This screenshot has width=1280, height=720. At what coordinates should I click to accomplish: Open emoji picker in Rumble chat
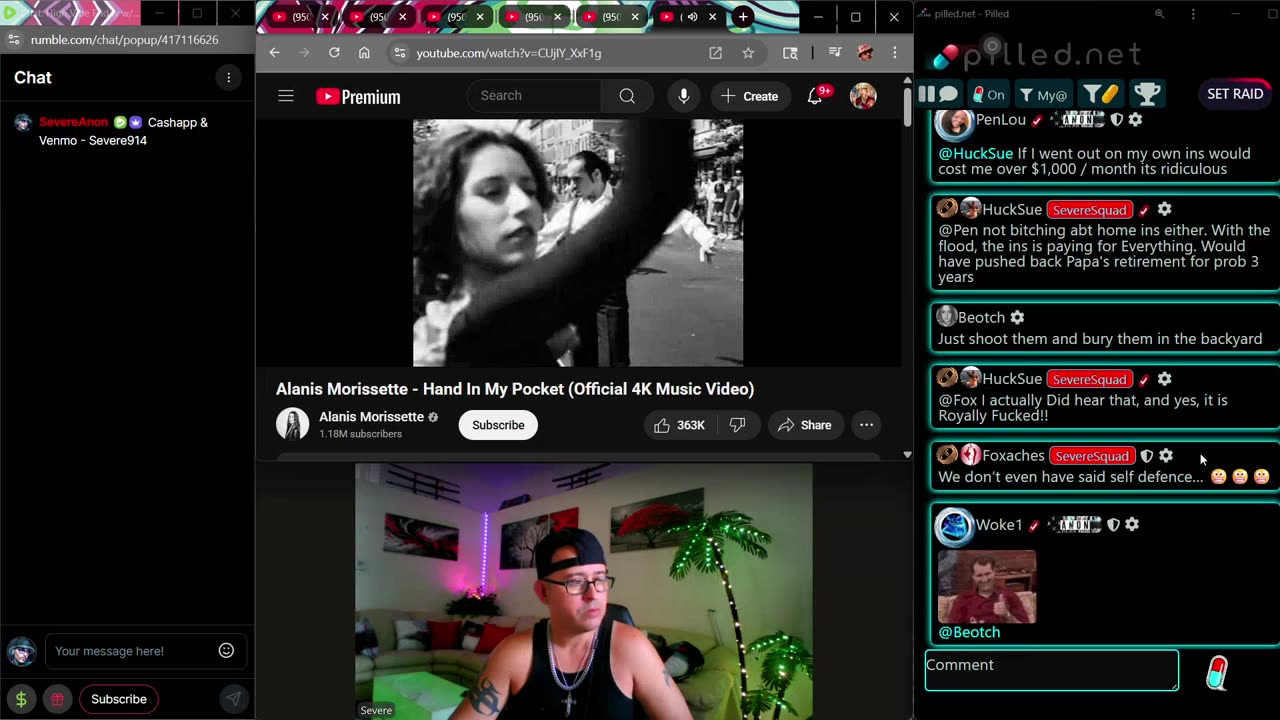tap(227, 650)
